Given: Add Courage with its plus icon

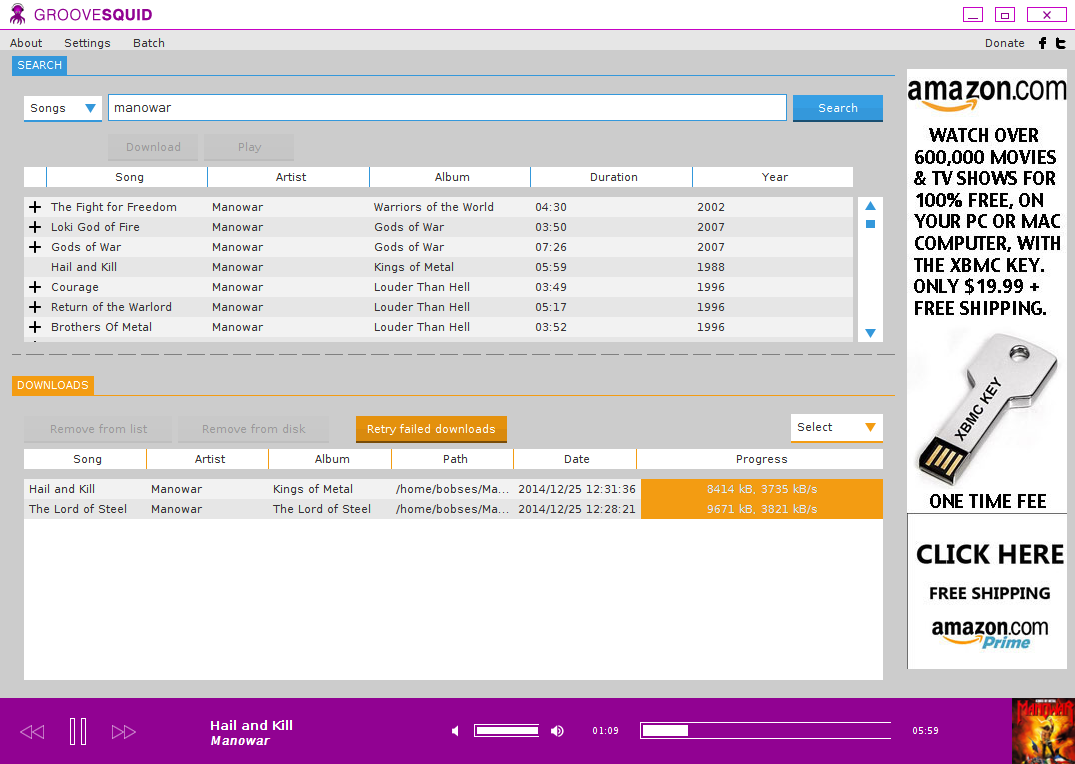Looking at the screenshot, I should click(x=35, y=287).
